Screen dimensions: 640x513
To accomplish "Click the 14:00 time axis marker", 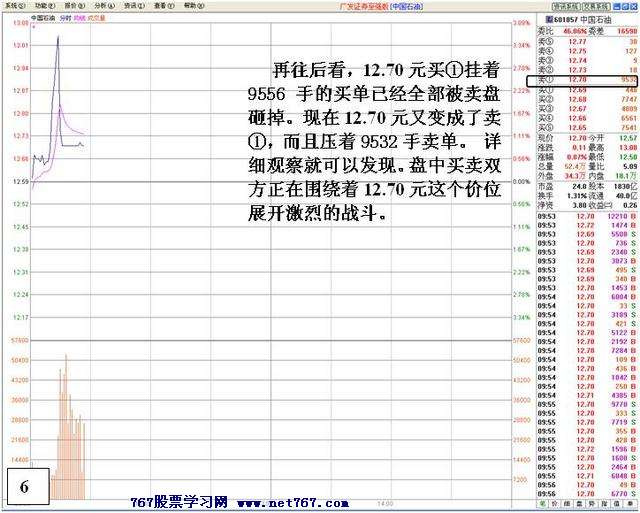I will pos(384,503).
